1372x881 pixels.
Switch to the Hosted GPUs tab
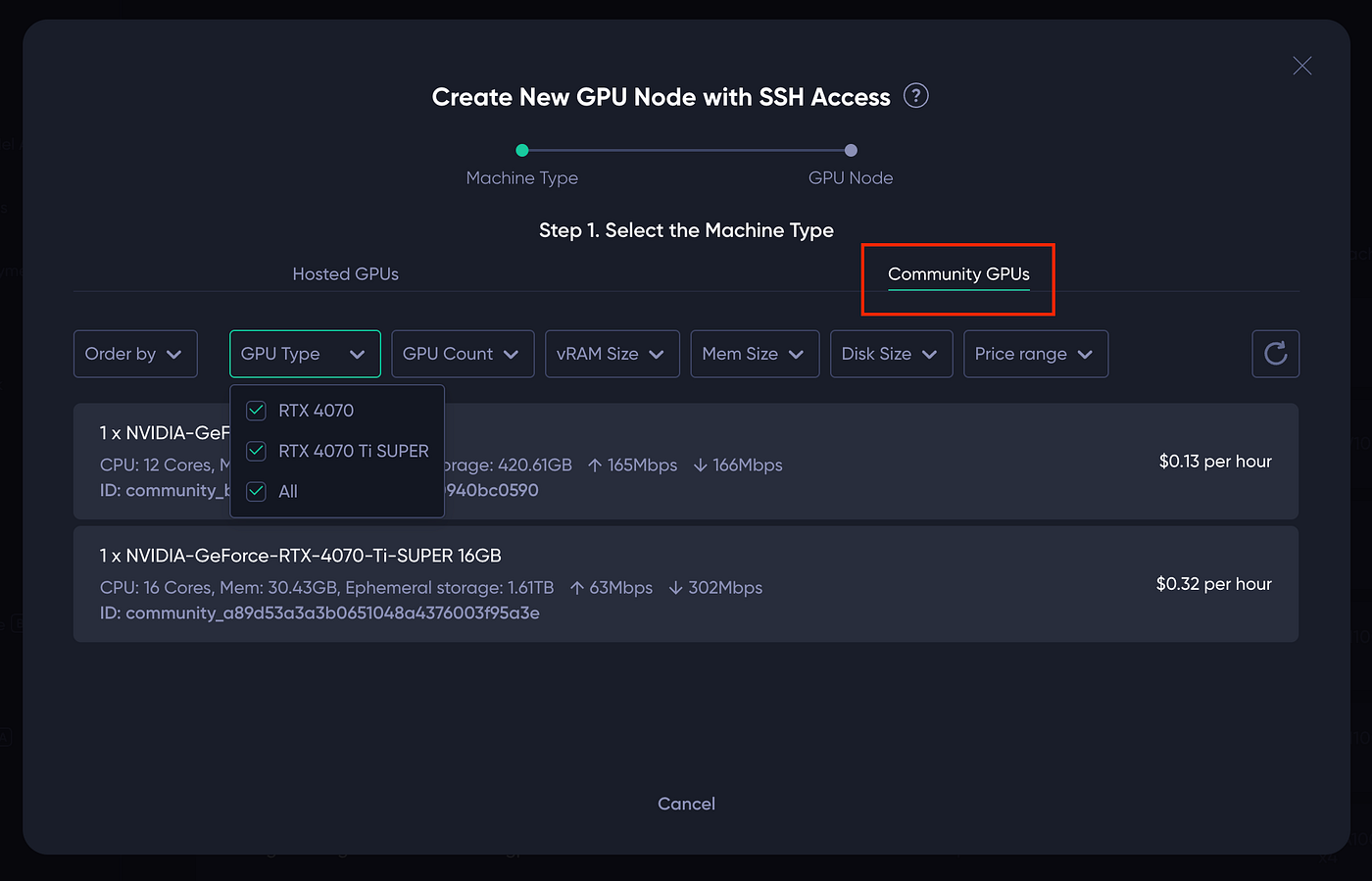click(x=346, y=274)
